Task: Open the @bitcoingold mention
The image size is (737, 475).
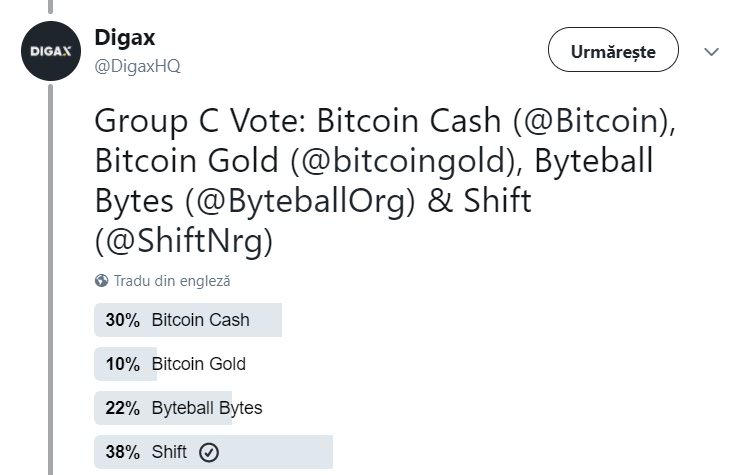Action: (x=406, y=161)
